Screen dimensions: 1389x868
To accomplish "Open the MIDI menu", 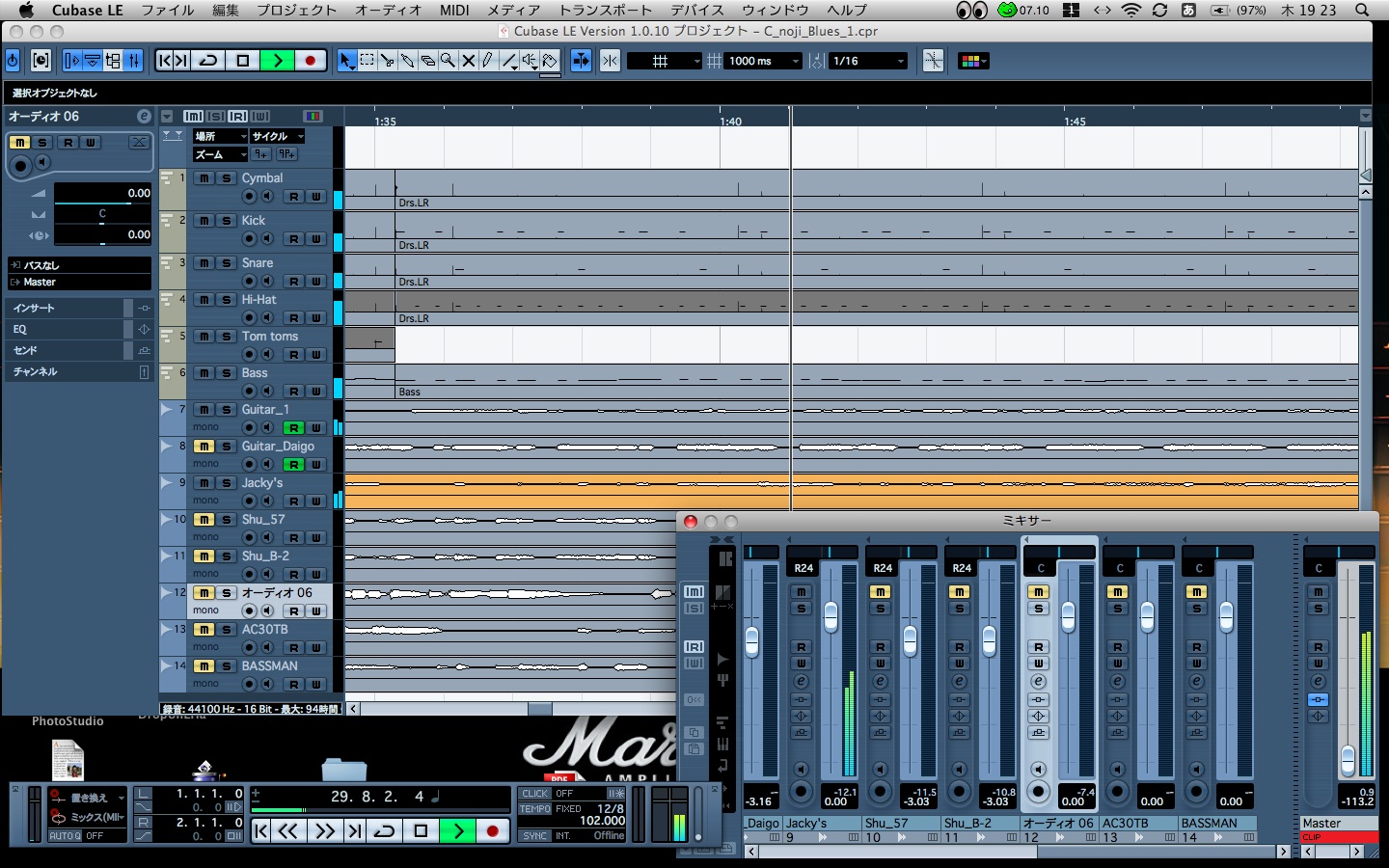I will pos(454,10).
